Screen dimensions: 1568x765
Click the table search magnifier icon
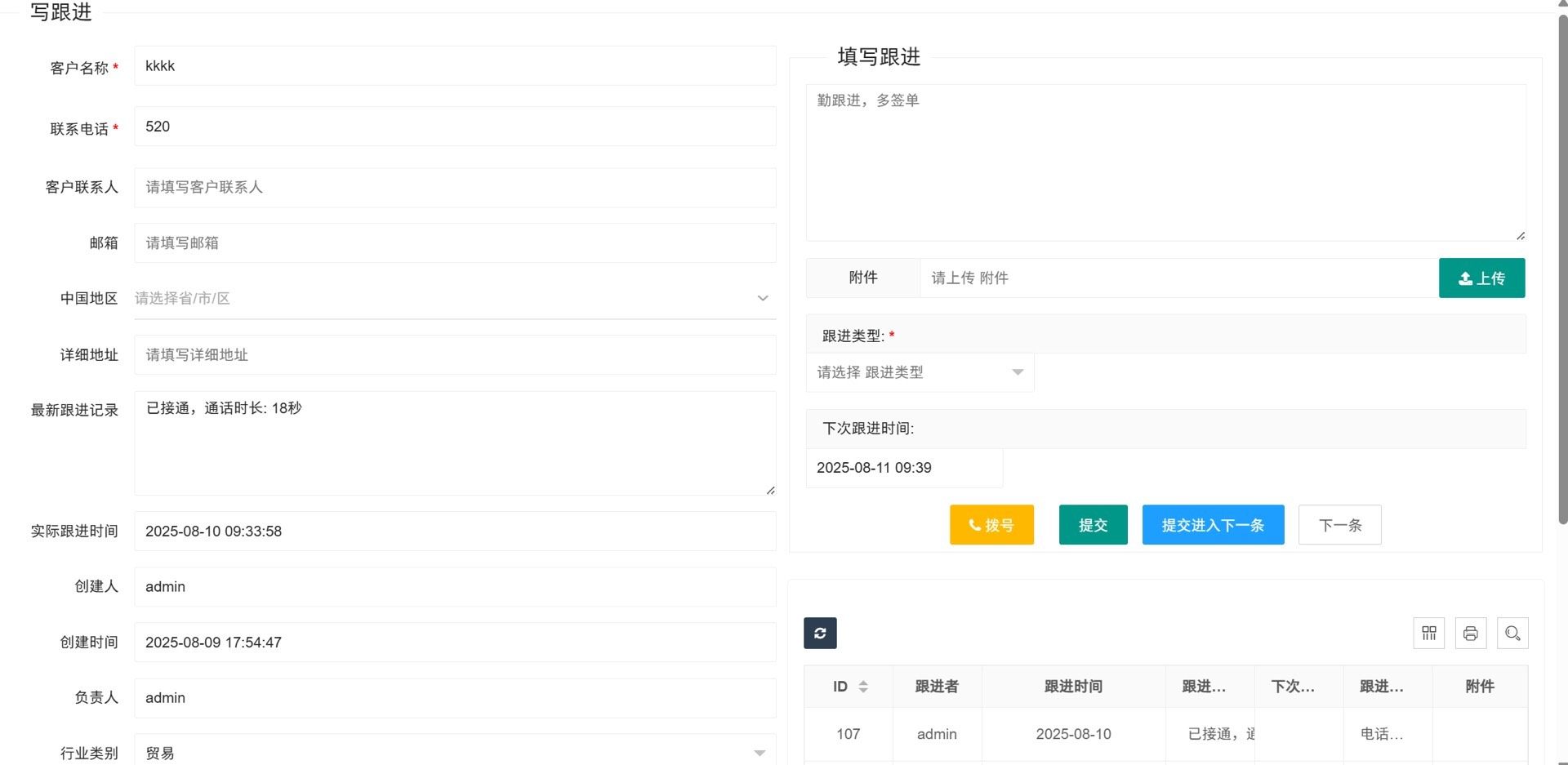(x=1512, y=633)
